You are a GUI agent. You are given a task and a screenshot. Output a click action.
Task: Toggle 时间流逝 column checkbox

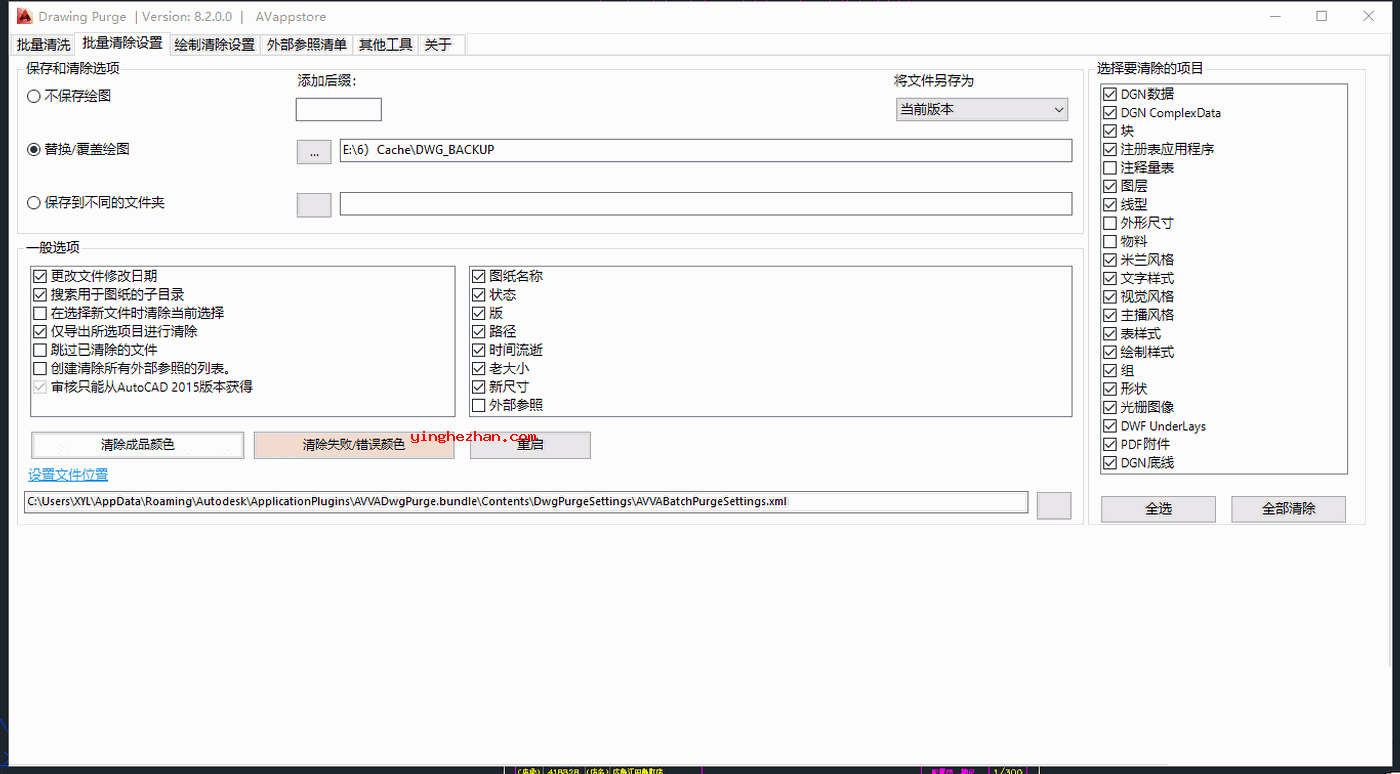click(479, 350)
